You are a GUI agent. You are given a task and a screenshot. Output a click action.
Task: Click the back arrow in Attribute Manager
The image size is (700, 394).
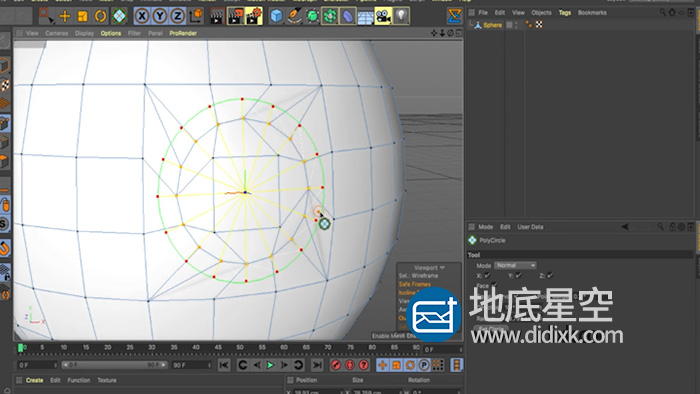tap(625, 227)
